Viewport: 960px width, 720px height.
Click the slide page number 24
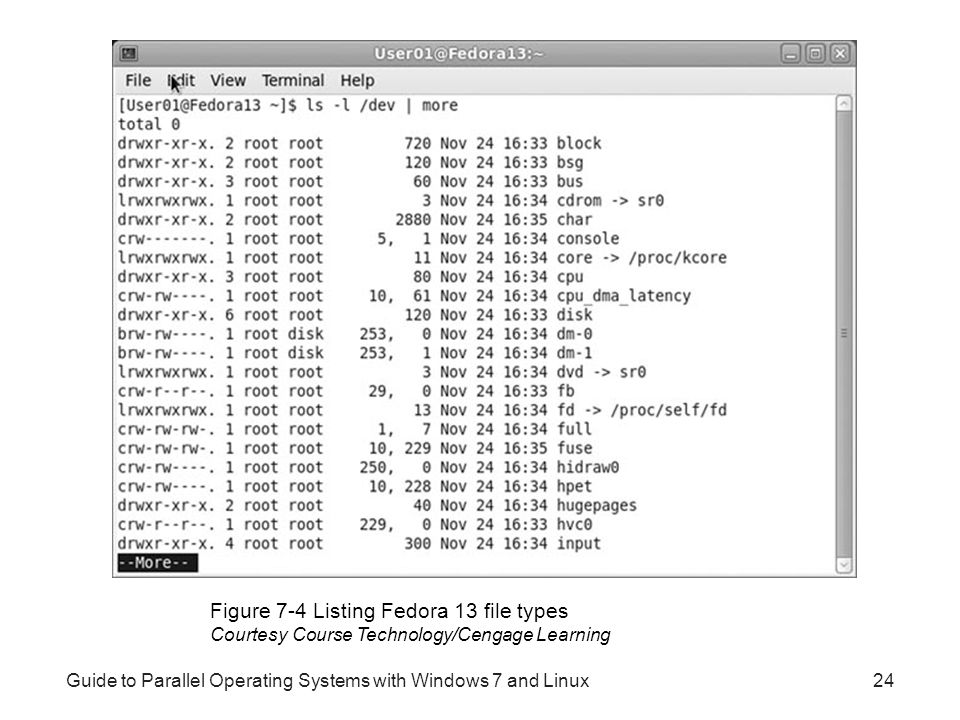tap(883, 680)
